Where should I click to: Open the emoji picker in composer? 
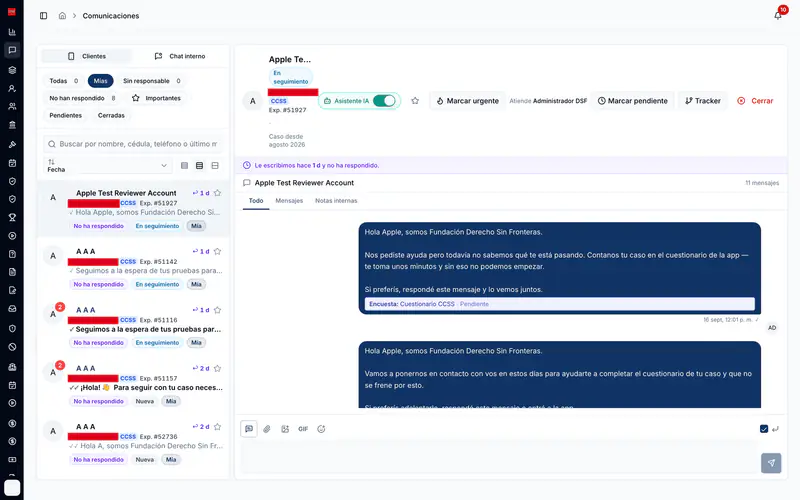pyautogui.click(x=321, y=429)
